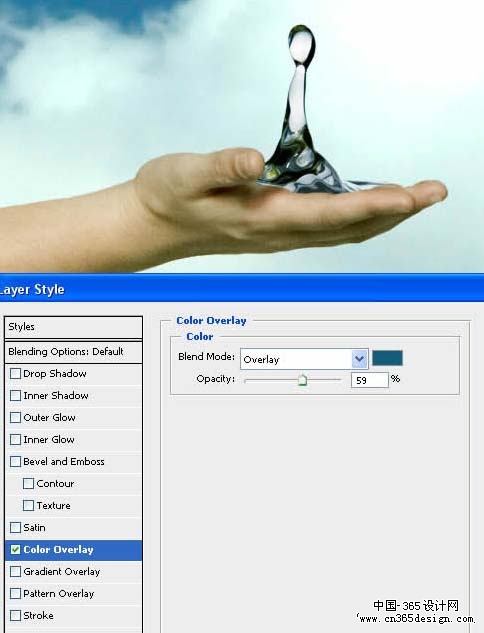
Task: Tick the Stroke effect checkbox
Action: pyautogui.click(x=15, y=615)
